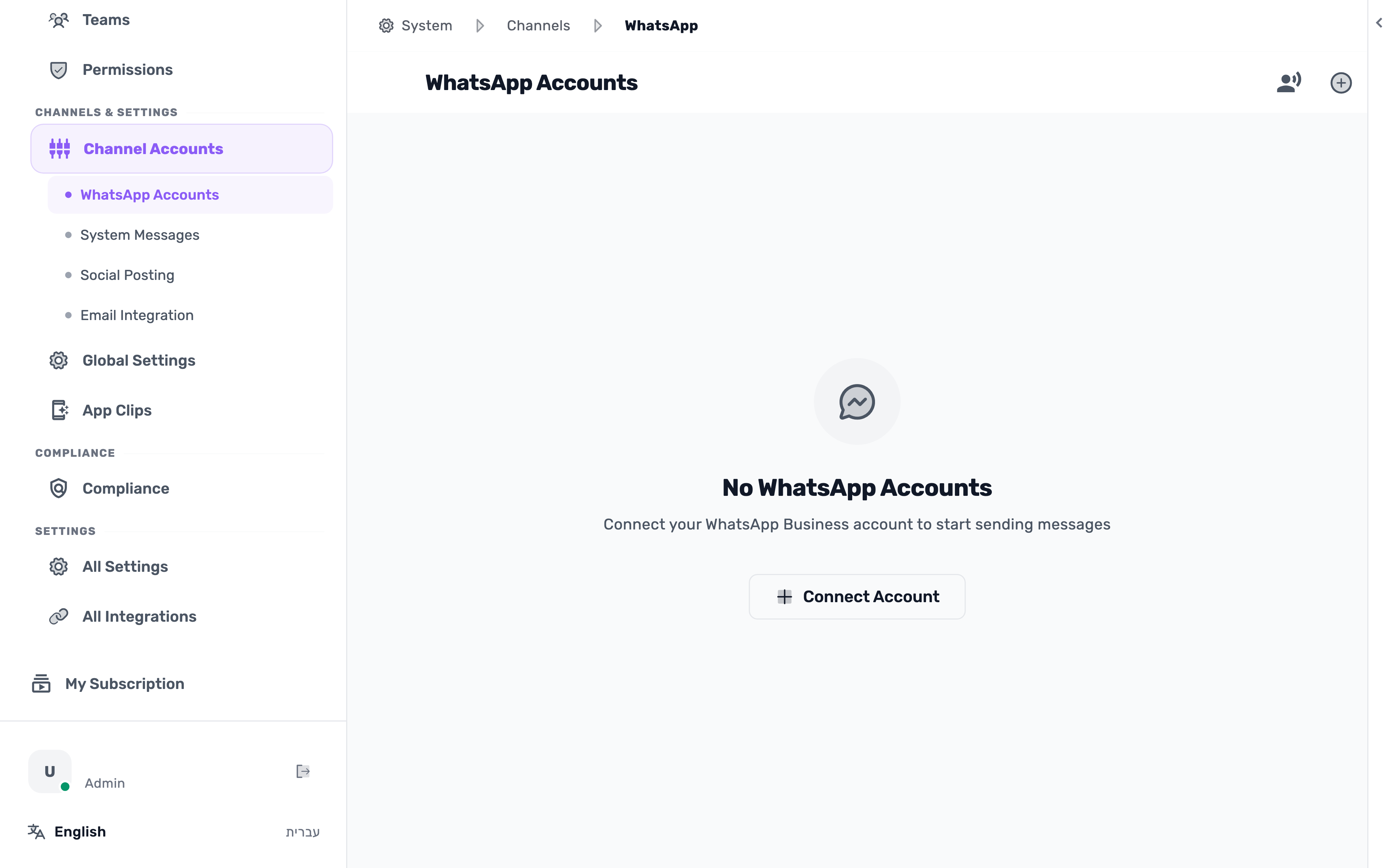Click the Channel Accounts sliders icon
The image size is (1389, 868).
click(60, 149)
